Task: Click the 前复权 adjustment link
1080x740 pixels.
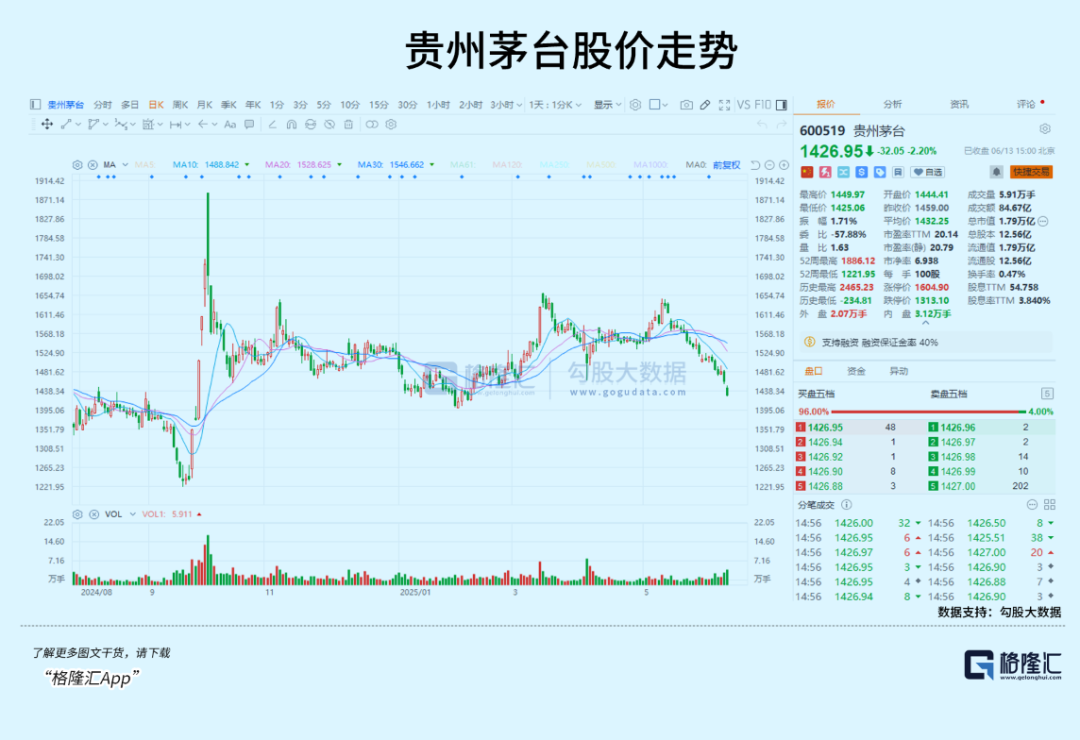Action: pyautogui.click(x=726, y=164)
